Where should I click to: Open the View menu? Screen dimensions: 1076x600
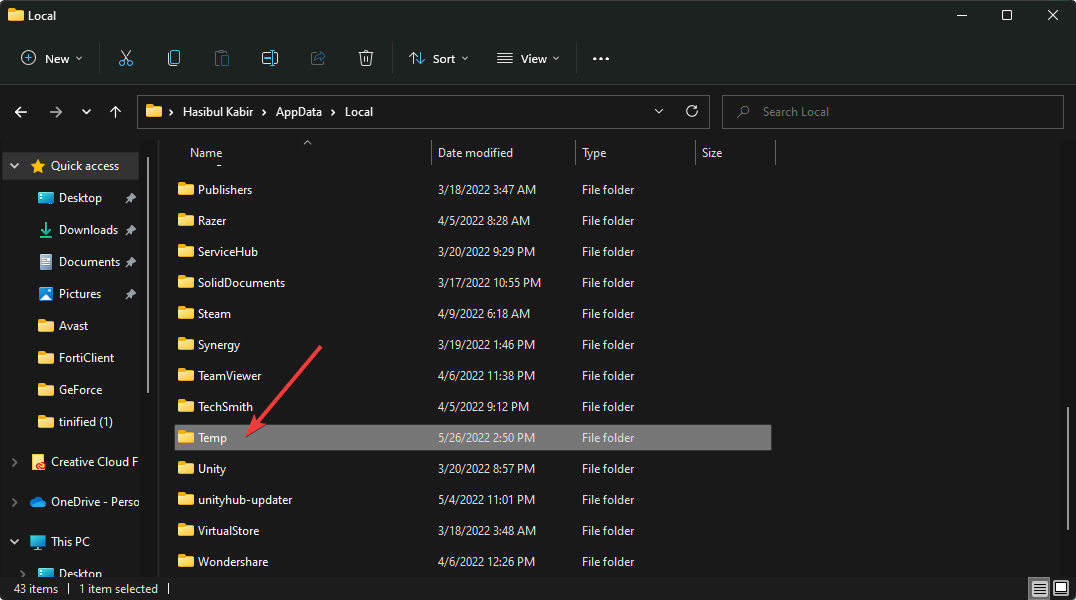point(527,58)
